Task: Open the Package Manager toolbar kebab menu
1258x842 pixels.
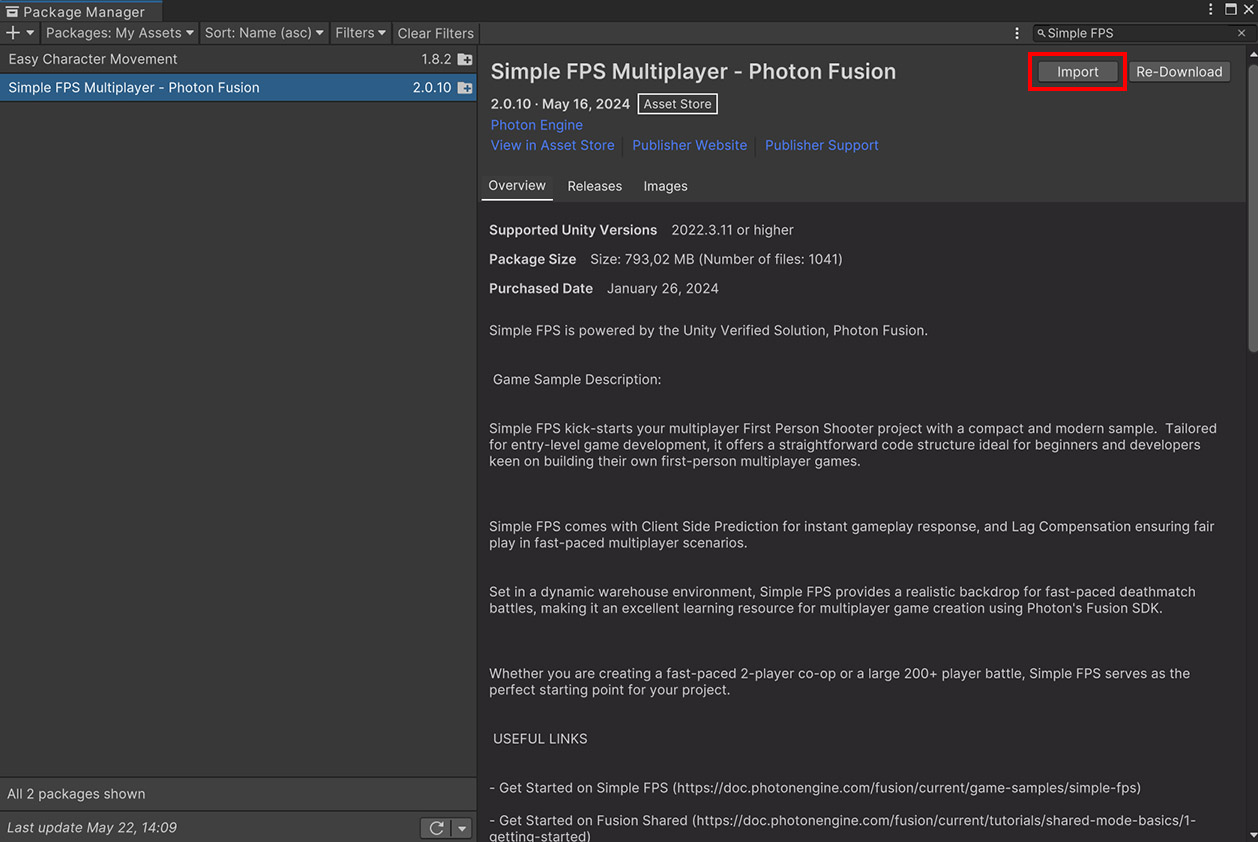Action: (x=1017, y=33)
